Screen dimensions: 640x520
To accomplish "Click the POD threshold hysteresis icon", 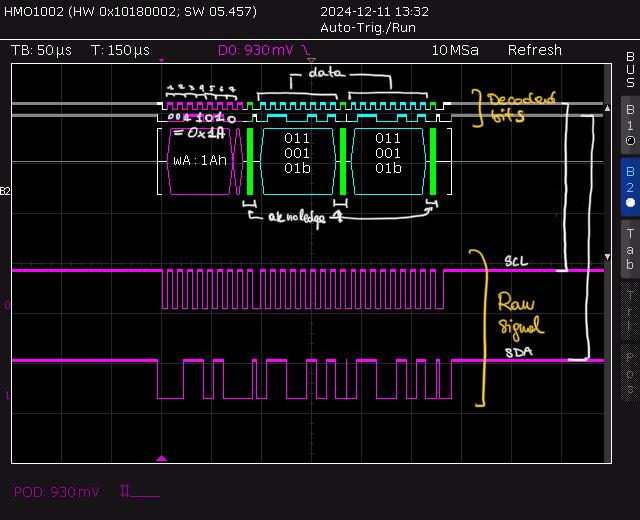I will (138, 491).
